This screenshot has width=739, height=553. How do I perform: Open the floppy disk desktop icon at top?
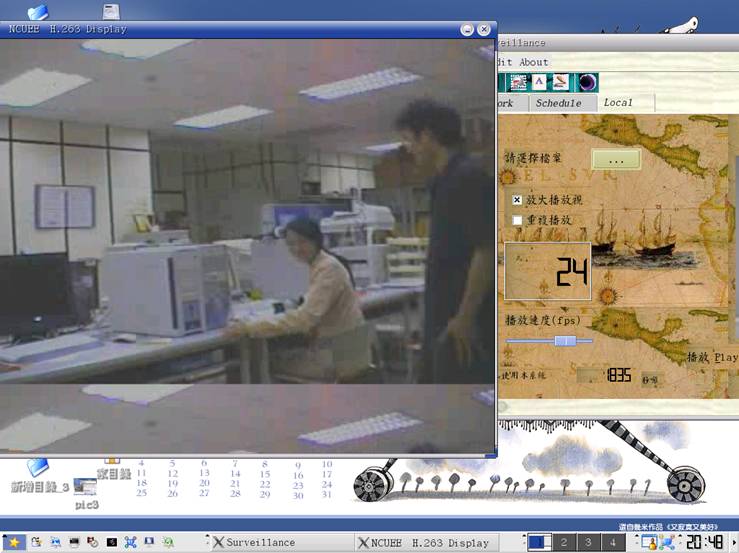point(112,12)
